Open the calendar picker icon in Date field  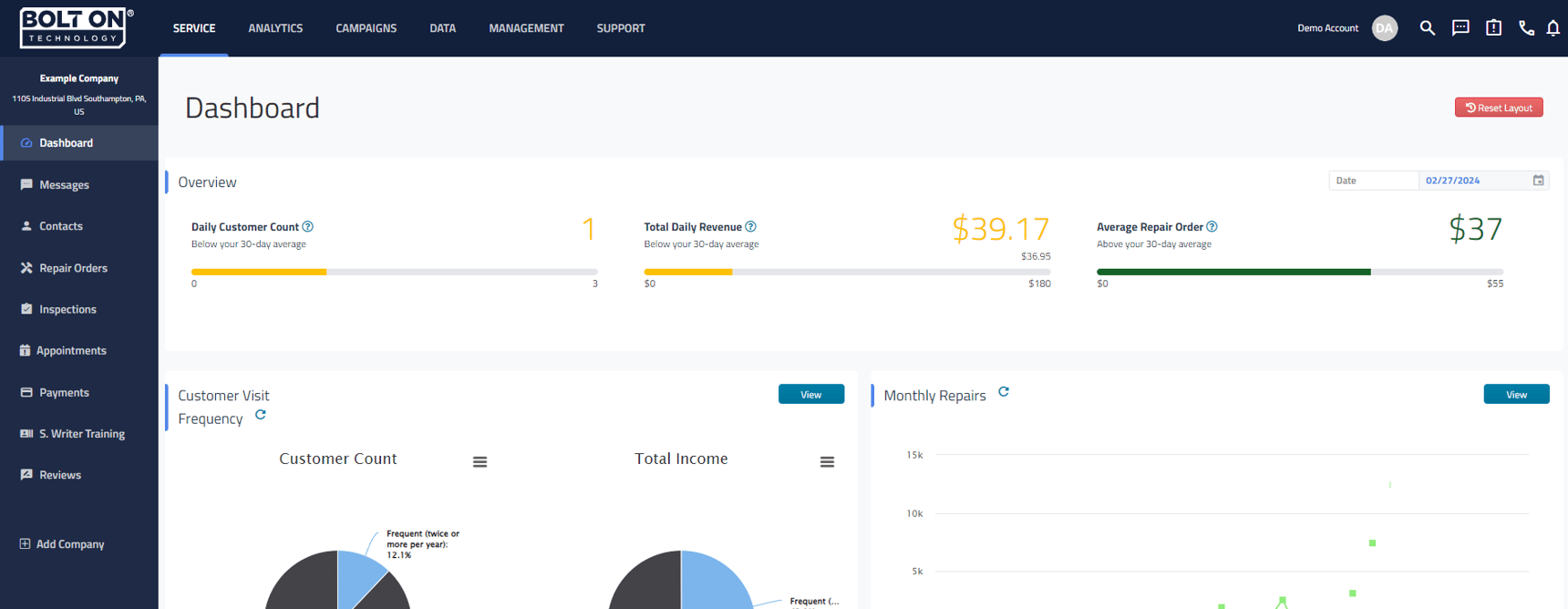click(x=1539, y=181)
